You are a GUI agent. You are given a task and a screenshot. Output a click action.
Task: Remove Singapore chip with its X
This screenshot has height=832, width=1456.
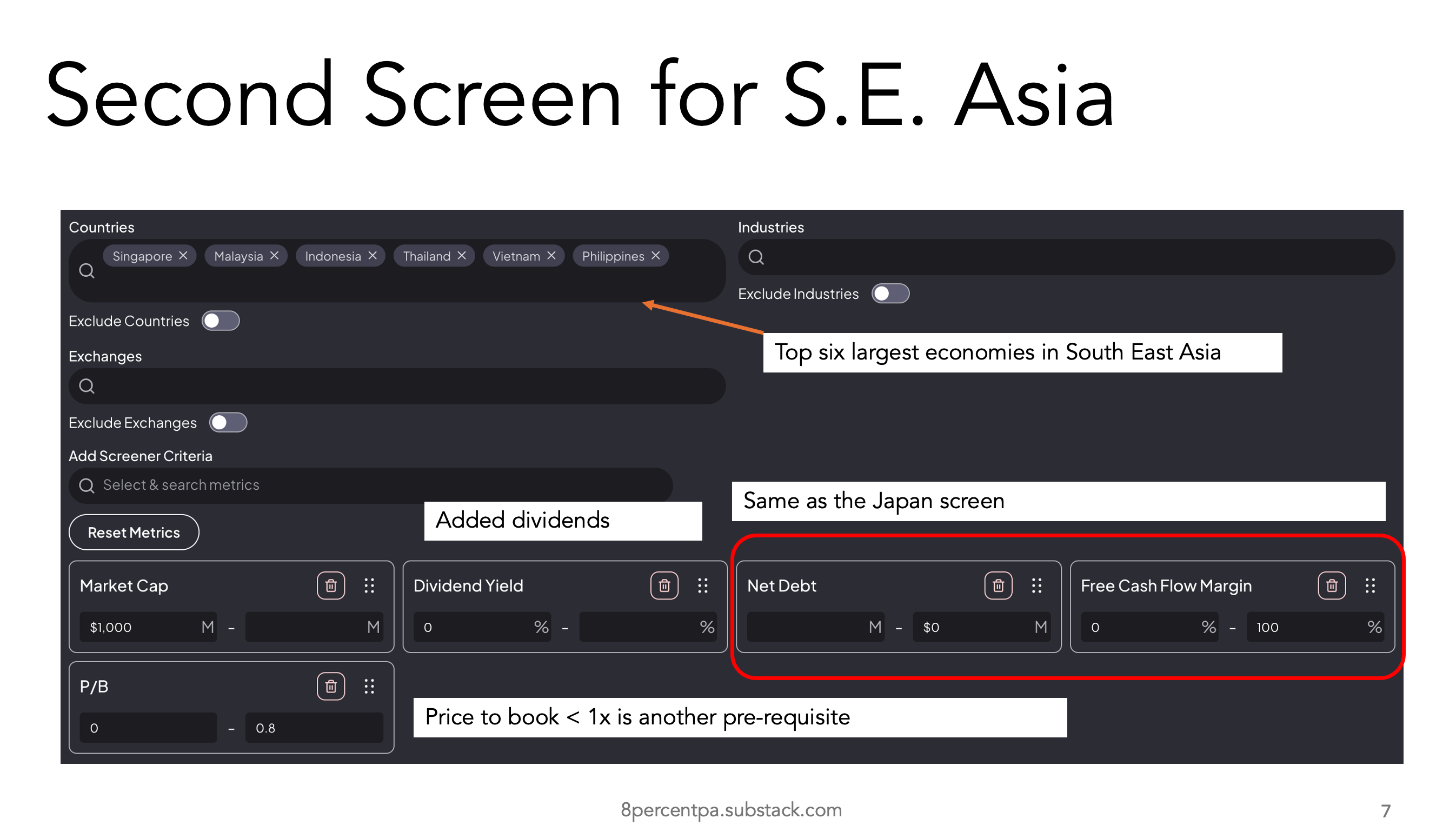[x=183, y=255]
